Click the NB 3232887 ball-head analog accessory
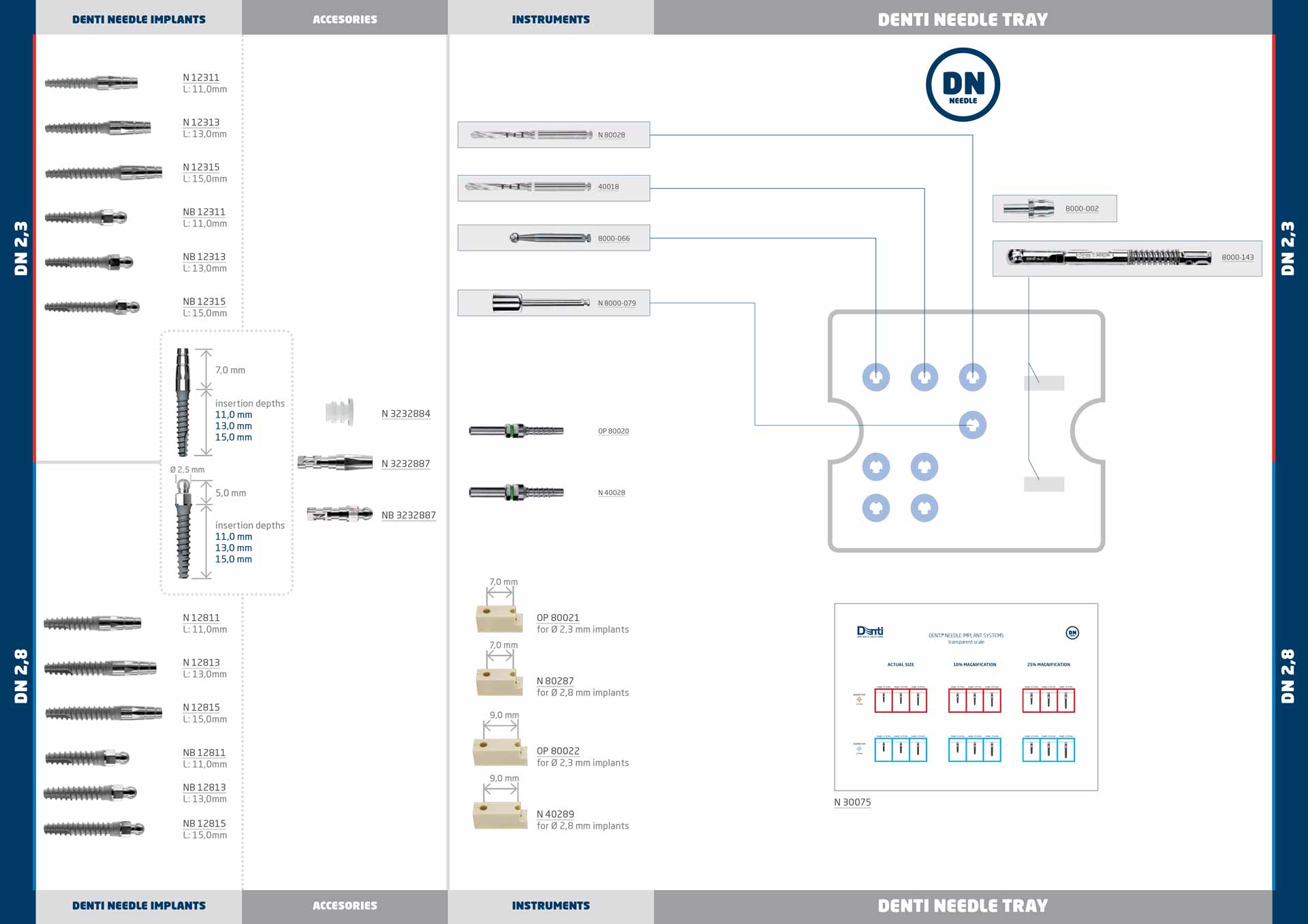The image size is (1308, 924). tap(339, 514)
